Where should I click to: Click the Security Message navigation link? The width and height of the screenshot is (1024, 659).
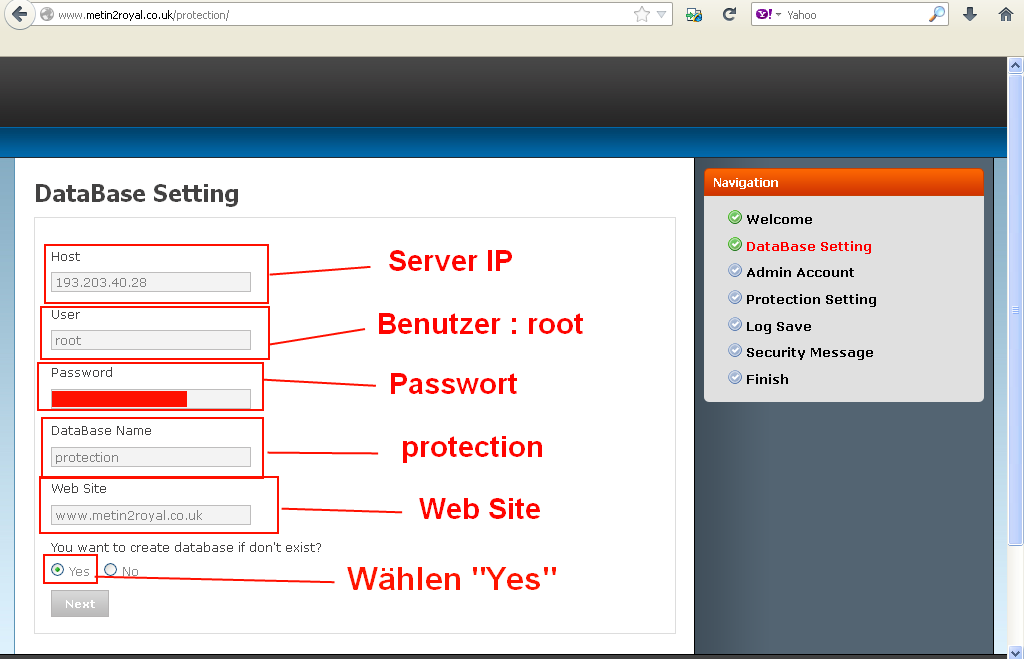[809, 353]
